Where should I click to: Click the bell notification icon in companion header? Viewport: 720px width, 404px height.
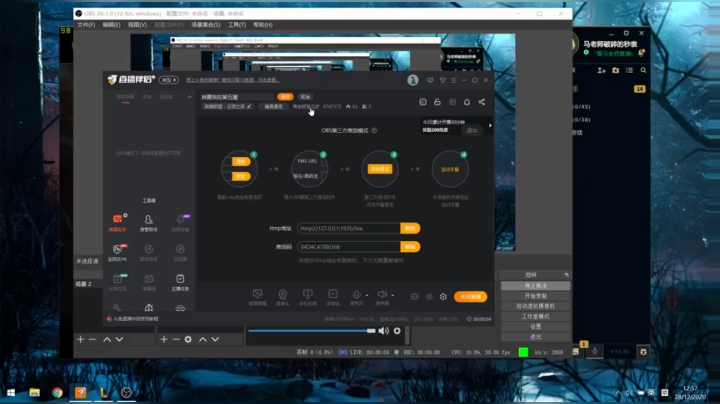[x=467, y=102]
